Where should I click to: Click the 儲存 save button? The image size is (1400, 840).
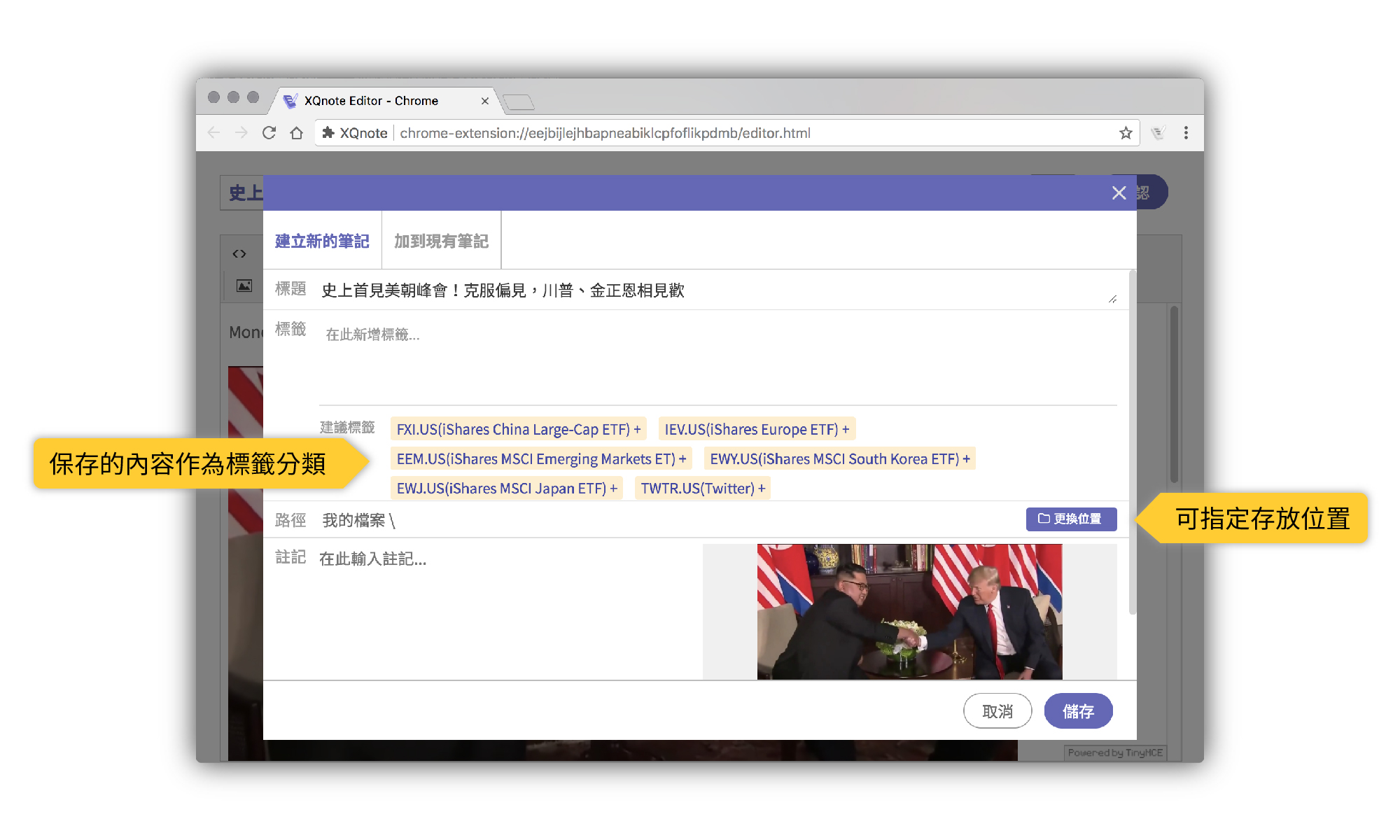[x=1078, y=711]
